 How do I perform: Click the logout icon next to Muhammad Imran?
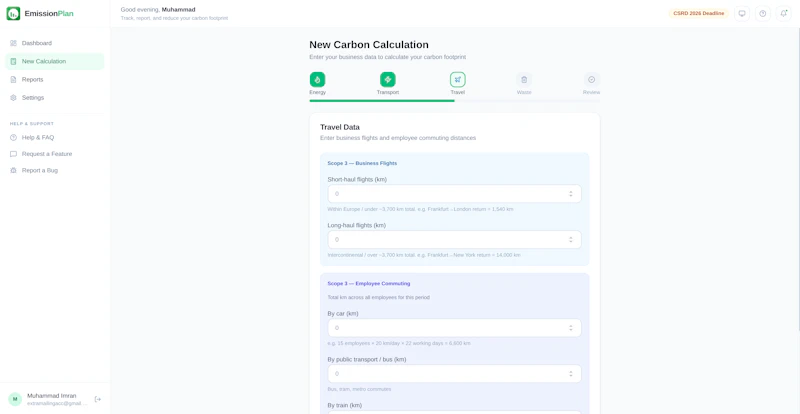click(x=98, y=399)
